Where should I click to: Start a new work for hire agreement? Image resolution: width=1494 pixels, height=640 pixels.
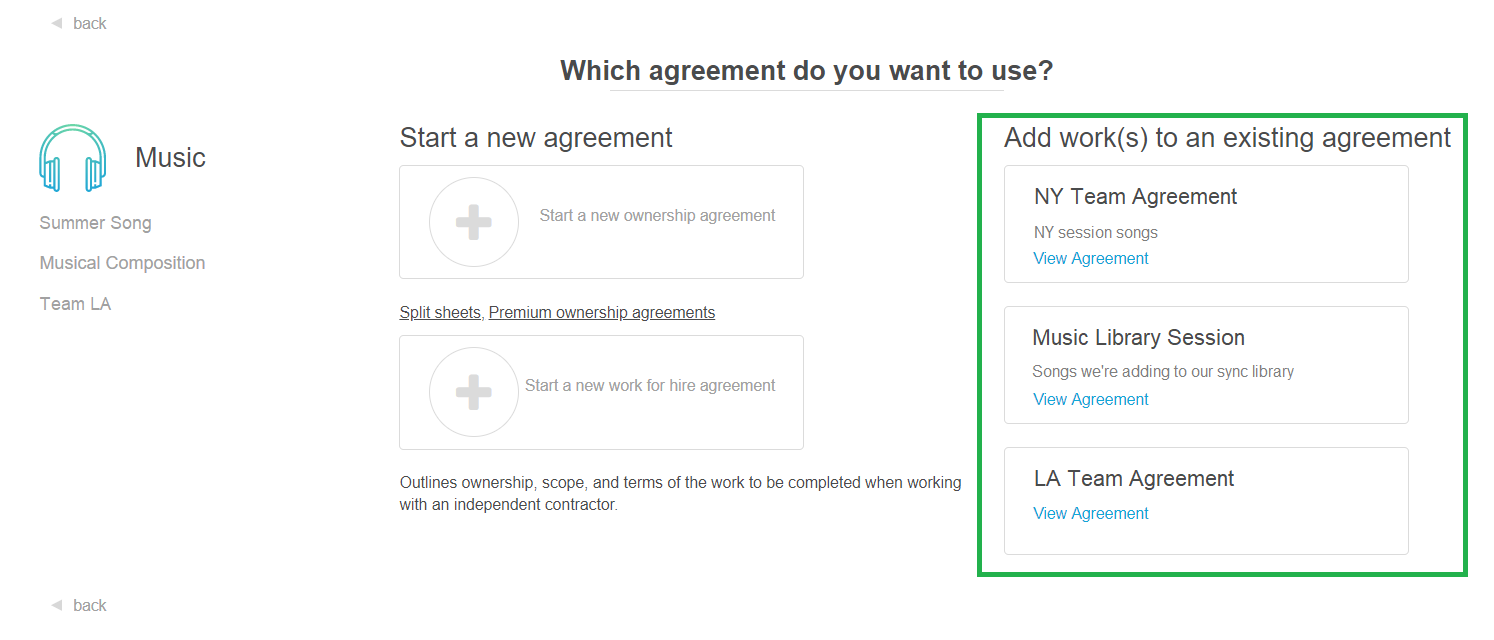(x=650, y=385)
